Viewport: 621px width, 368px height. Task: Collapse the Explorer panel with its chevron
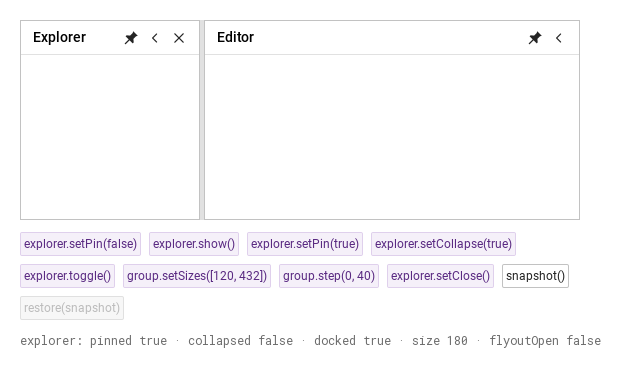[x=155, y=38]
